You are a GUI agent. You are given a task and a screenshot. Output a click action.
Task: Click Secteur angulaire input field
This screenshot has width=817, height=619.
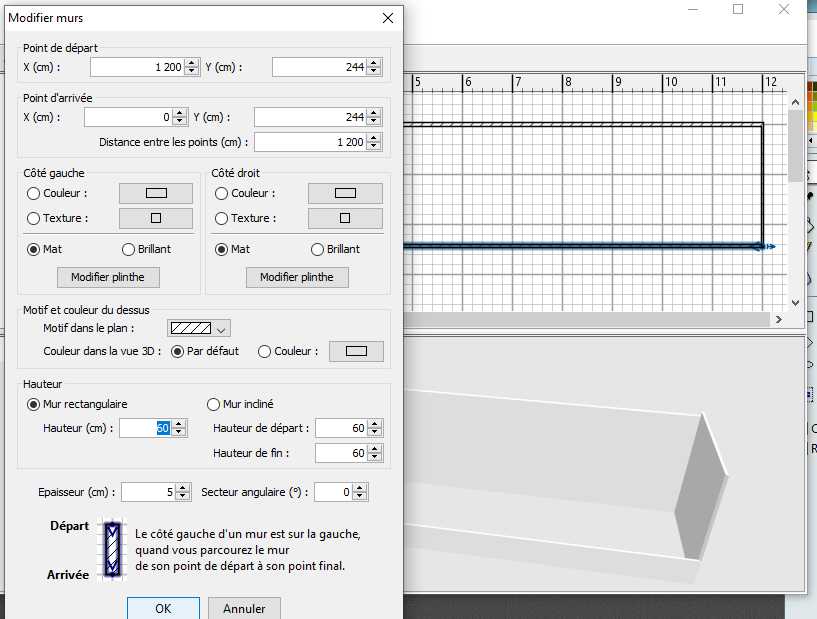pyautogui.click(x=333, y=492)
